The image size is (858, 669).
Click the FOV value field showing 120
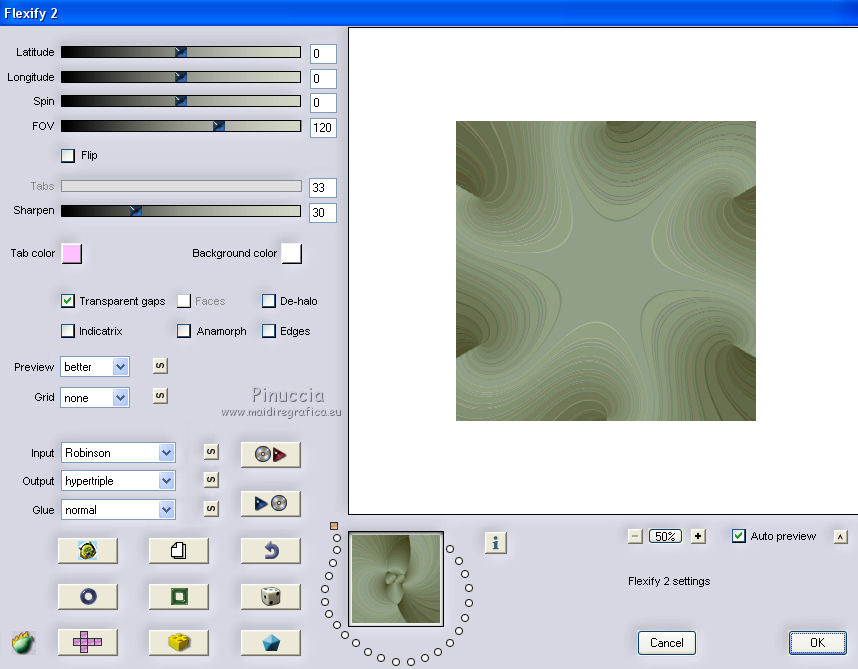pos(323,128)
